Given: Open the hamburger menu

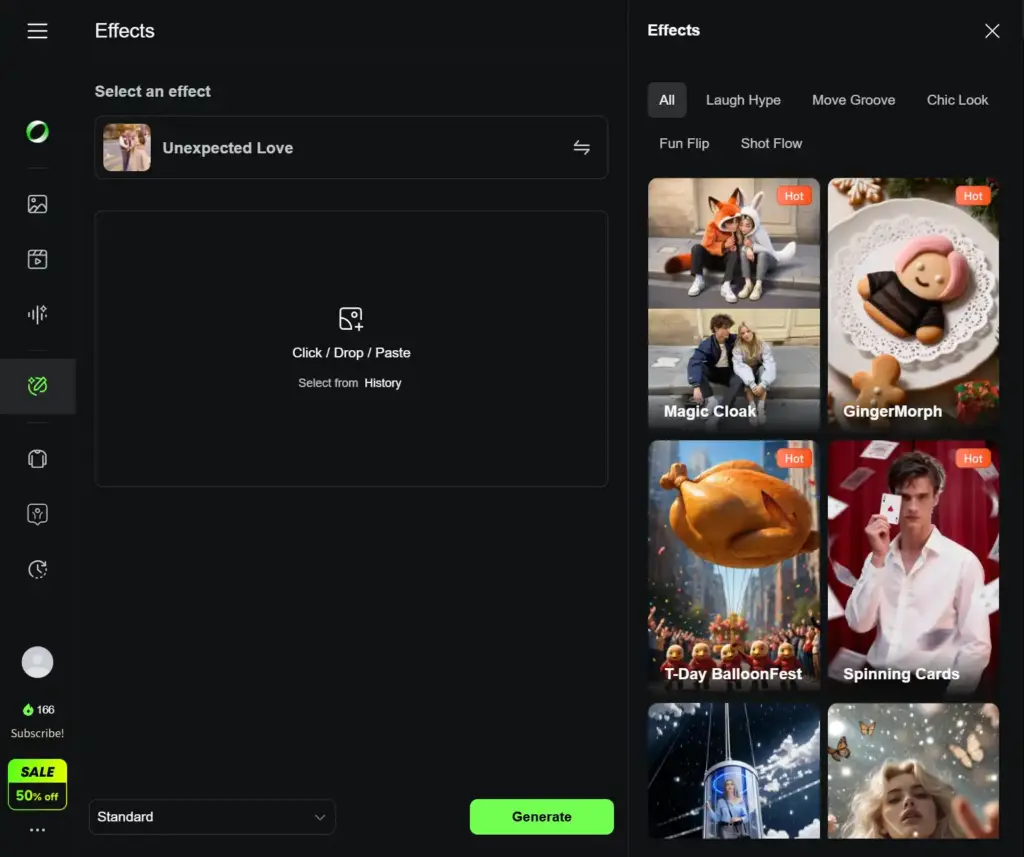Looking at the screenshot, I should [x=37, y=31].
